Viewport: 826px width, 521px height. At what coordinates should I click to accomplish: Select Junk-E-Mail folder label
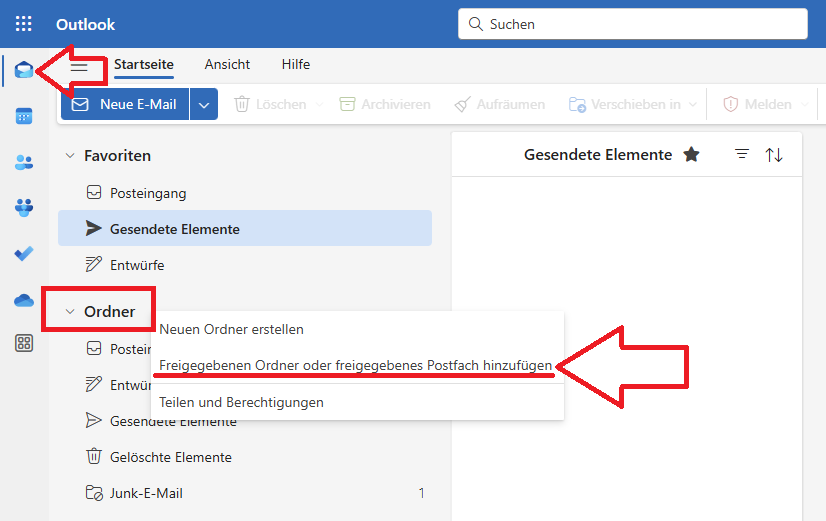[x=146, y=493]
